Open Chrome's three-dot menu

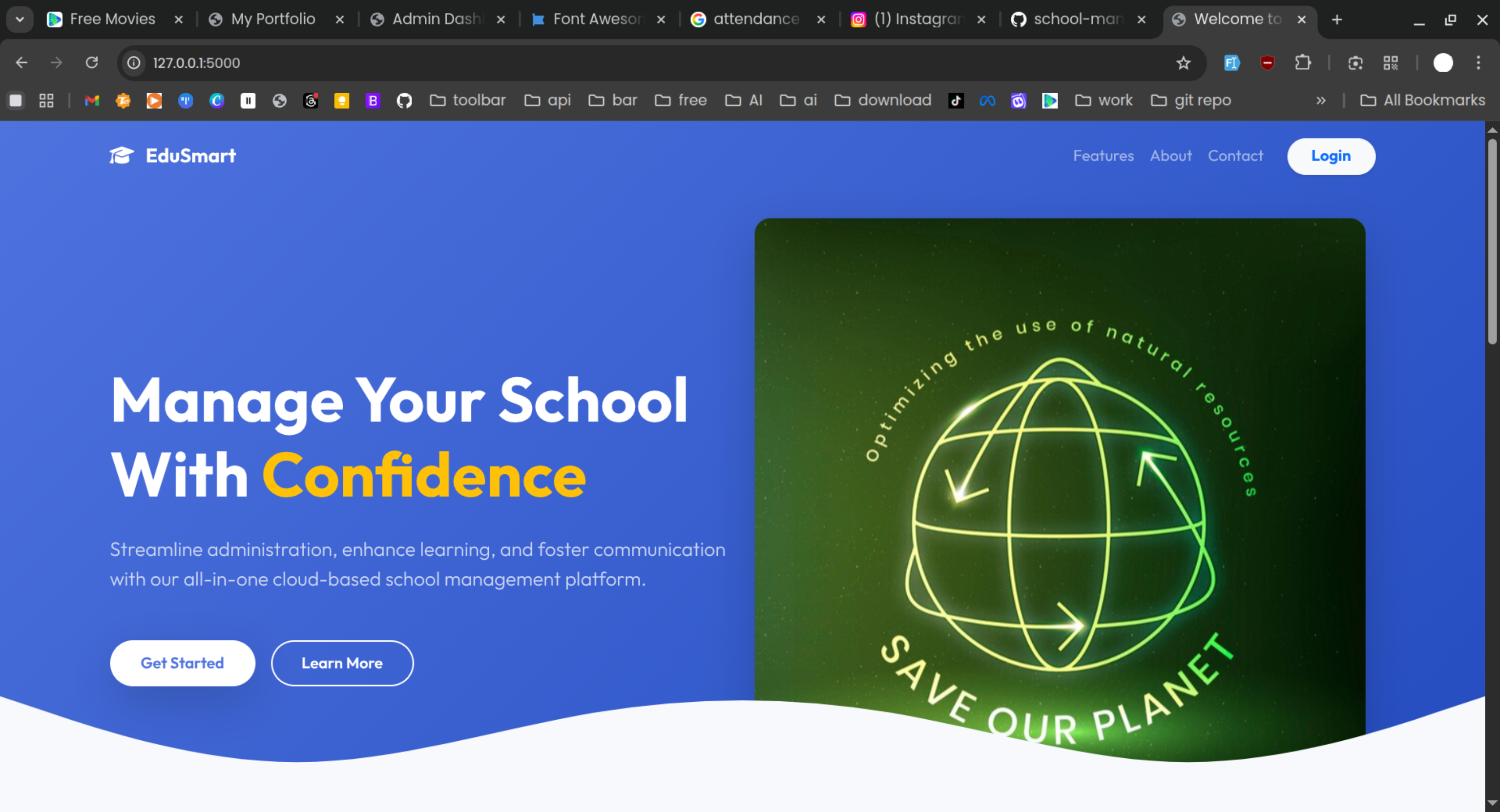(1479, 63)
